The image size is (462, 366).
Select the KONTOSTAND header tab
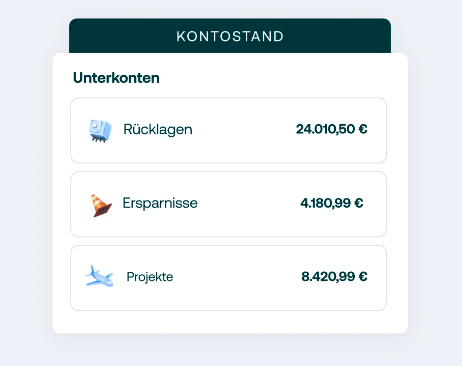pos(230,36)
